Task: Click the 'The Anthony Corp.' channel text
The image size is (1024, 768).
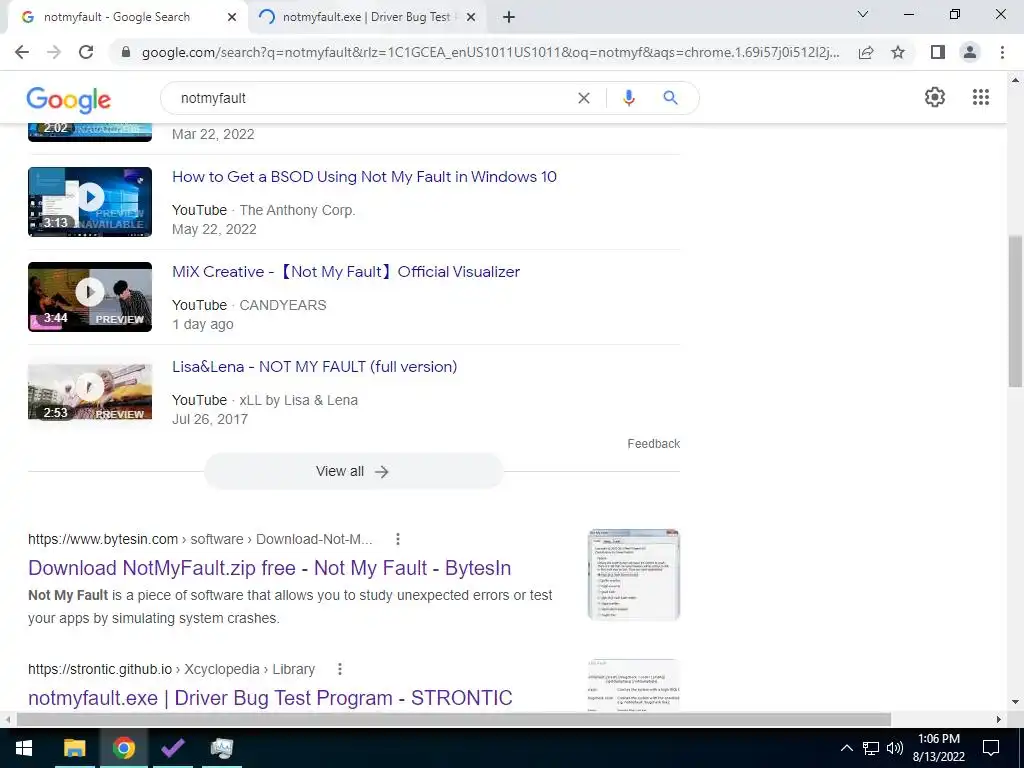Action: 297,210
